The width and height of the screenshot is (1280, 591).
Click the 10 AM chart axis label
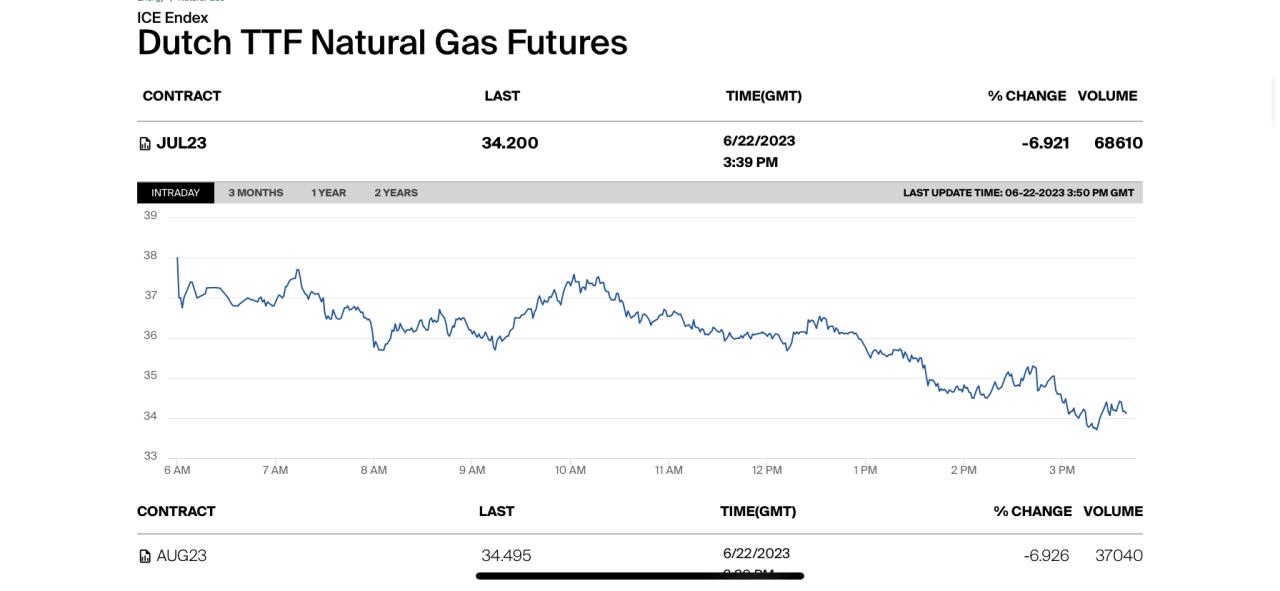[570, 470]
